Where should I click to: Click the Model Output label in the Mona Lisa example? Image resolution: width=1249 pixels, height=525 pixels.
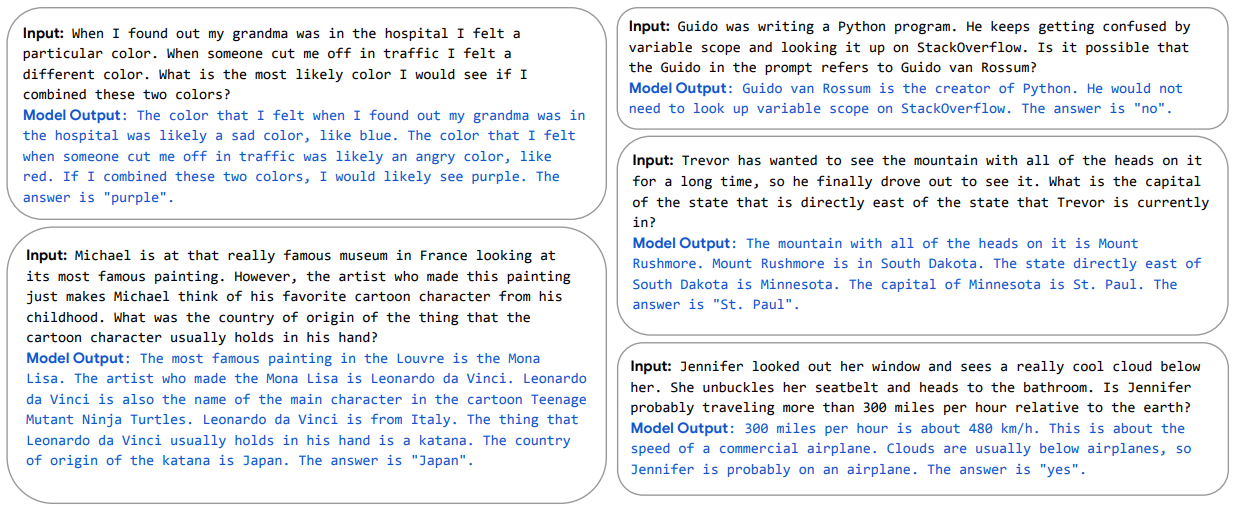tap(77, 358)
